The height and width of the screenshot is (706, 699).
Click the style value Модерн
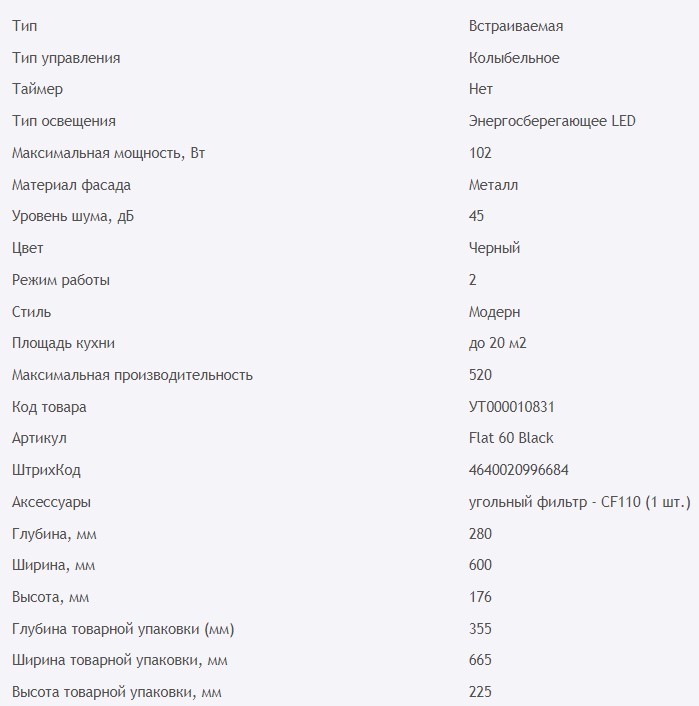tap(494, 312)
